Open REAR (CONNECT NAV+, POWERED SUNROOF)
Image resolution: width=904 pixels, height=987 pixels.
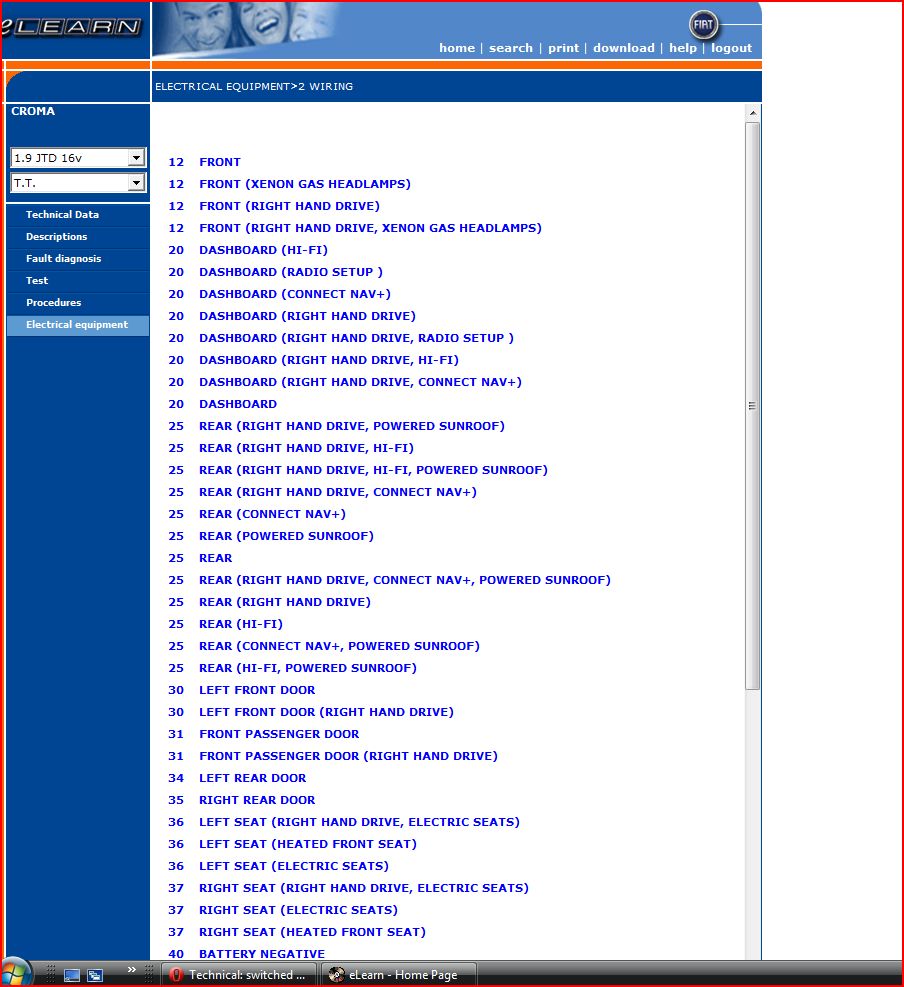click(x=339, y=646)
